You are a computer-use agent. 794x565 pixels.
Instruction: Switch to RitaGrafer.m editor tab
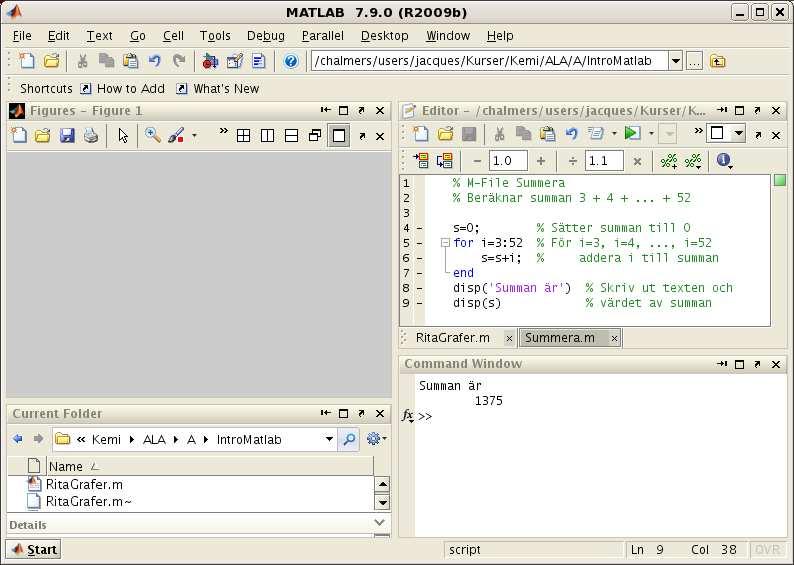(453, 338)
